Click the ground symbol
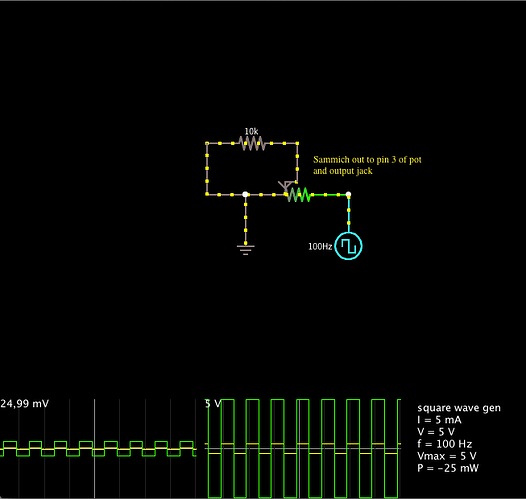Viewport: 526px width, 499px height. pos(246,250)
